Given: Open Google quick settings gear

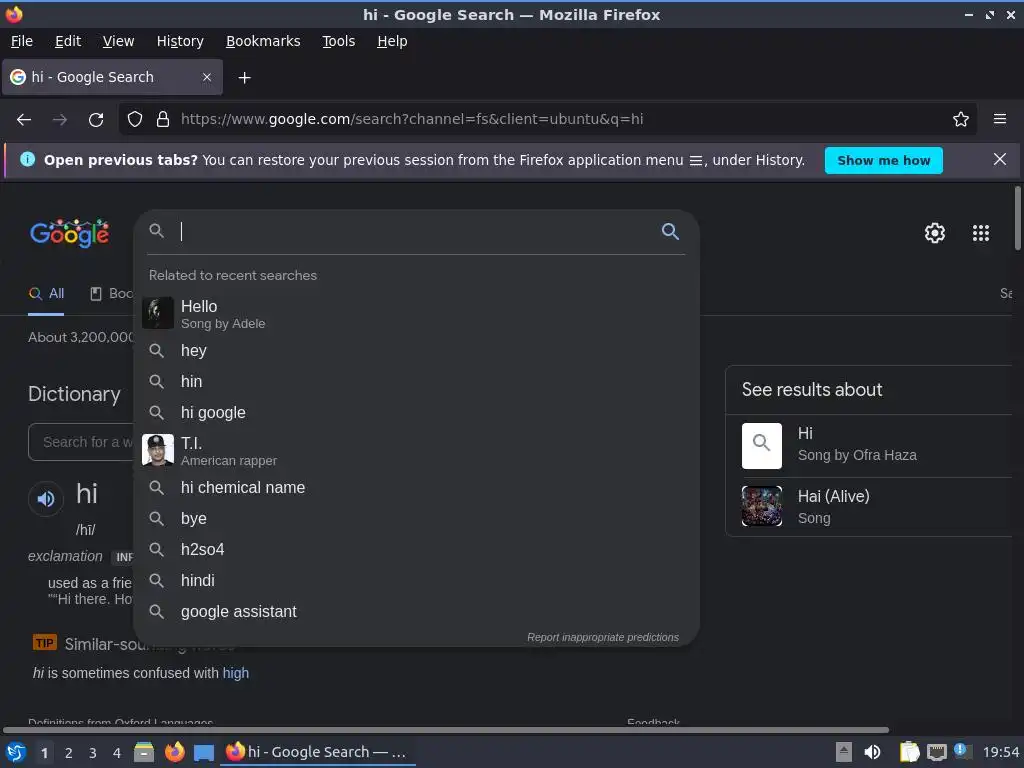Looking at the screenshot, I should pyautogui.click(x=935, y=233).
